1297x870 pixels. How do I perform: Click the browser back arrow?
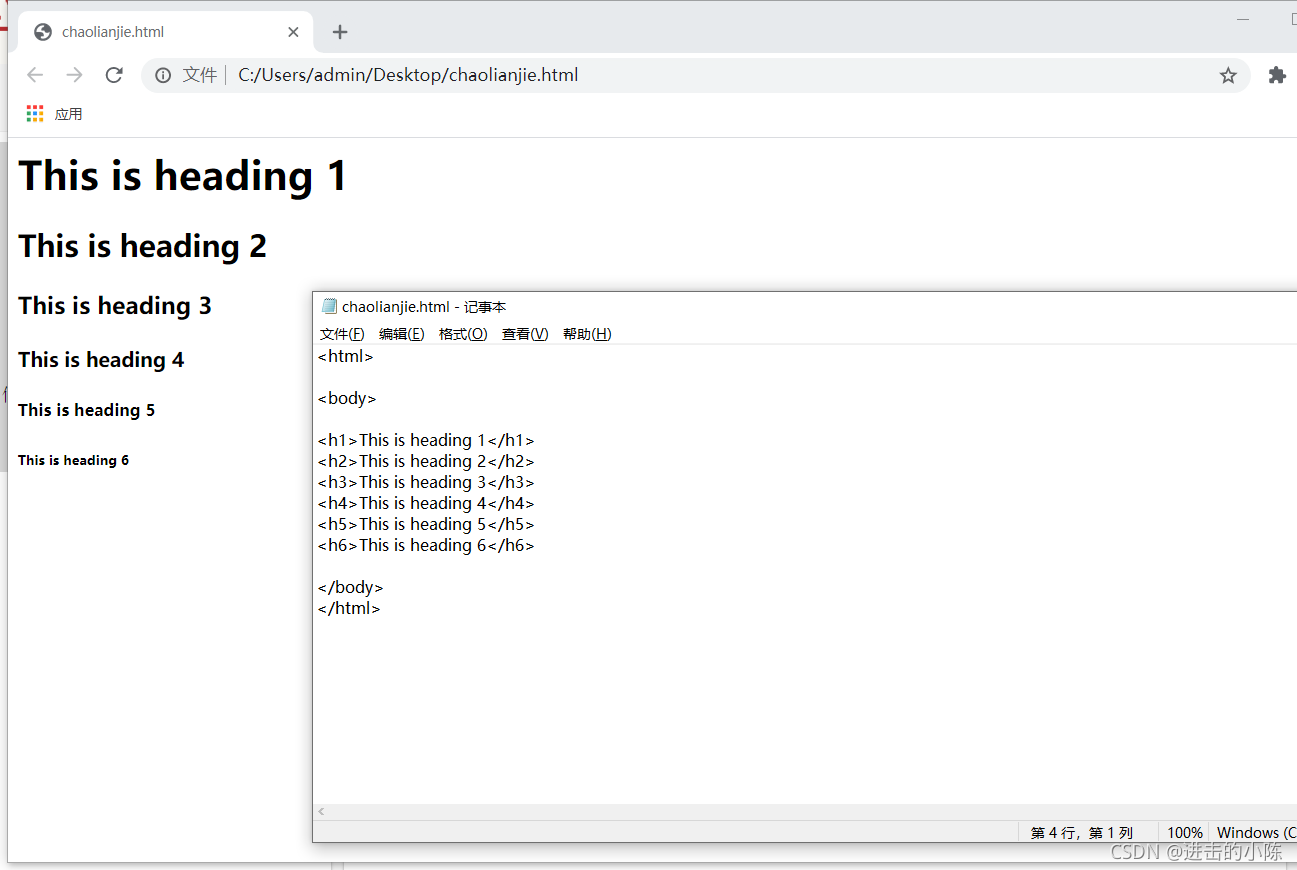point(35,75)
